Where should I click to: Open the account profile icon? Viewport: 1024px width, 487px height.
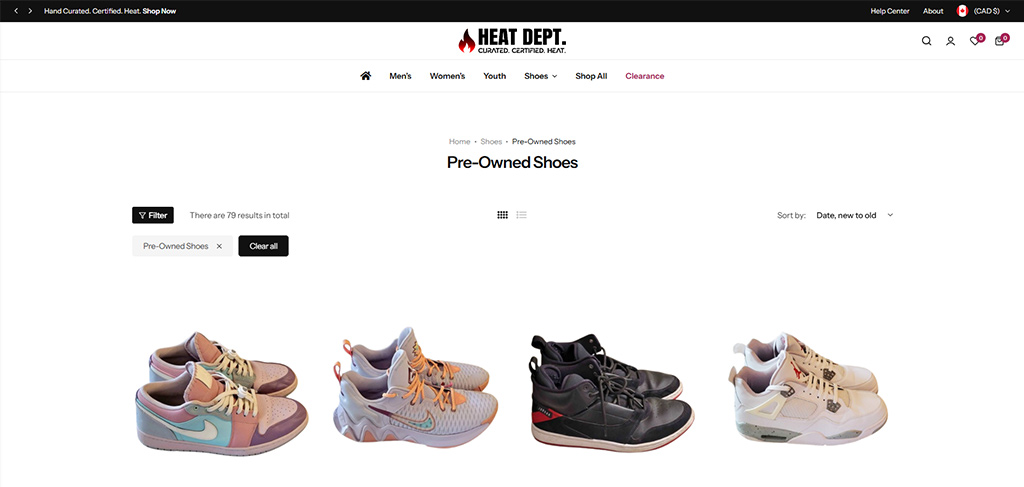(950, 41)
